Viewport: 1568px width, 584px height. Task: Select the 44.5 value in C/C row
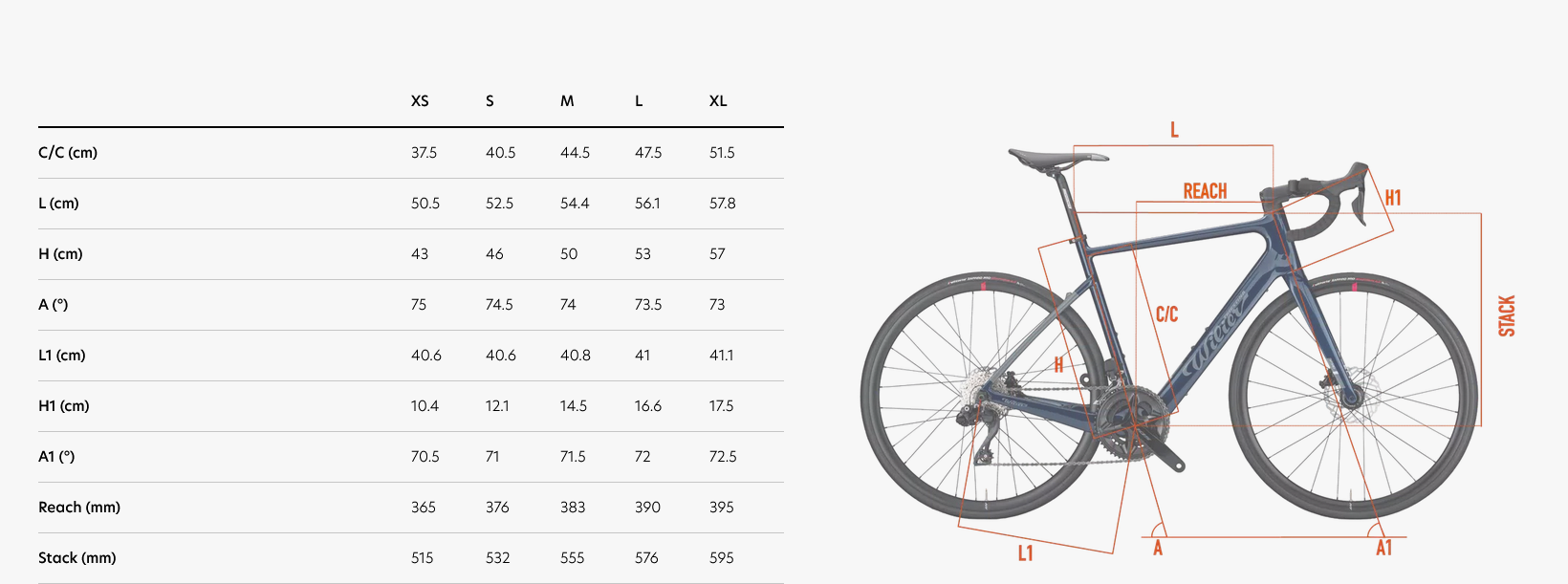(575, 153)
